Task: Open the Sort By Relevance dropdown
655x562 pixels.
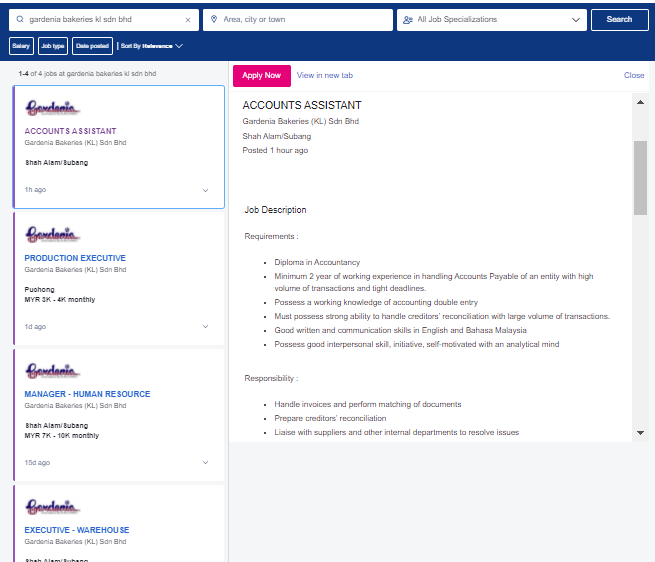Action: pos(152,46)
